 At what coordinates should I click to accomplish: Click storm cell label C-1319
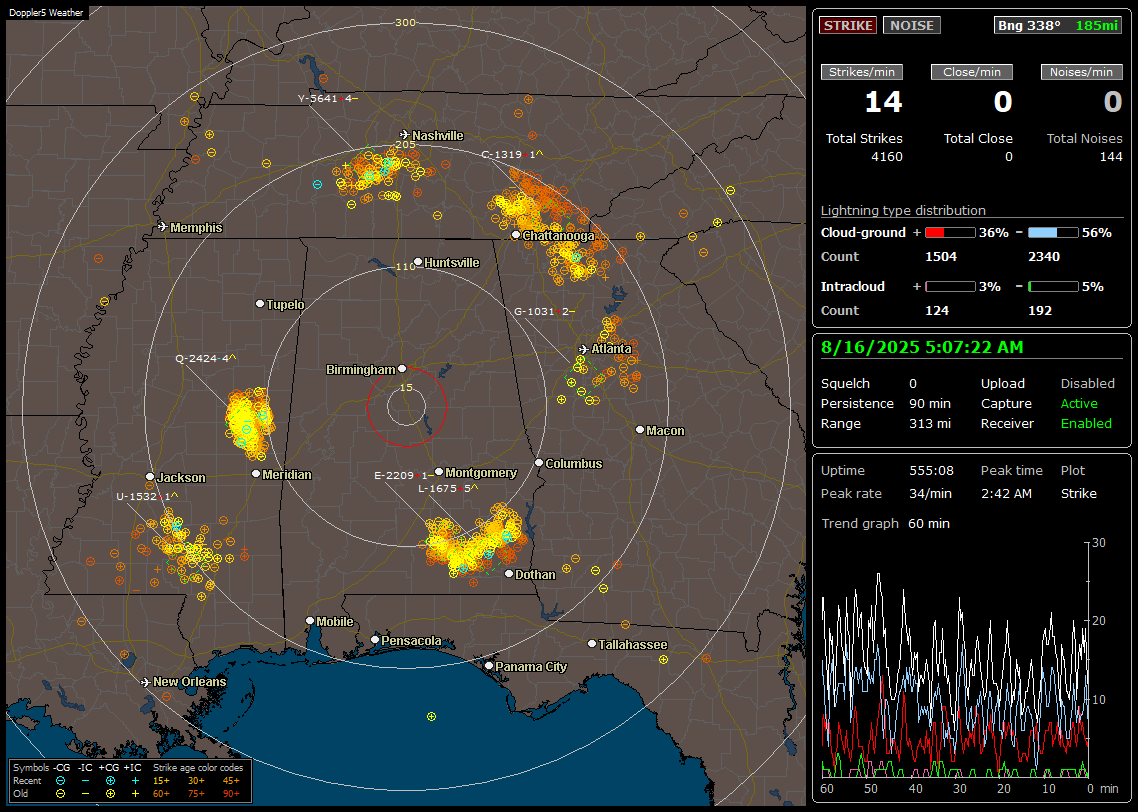coord(512,155)
